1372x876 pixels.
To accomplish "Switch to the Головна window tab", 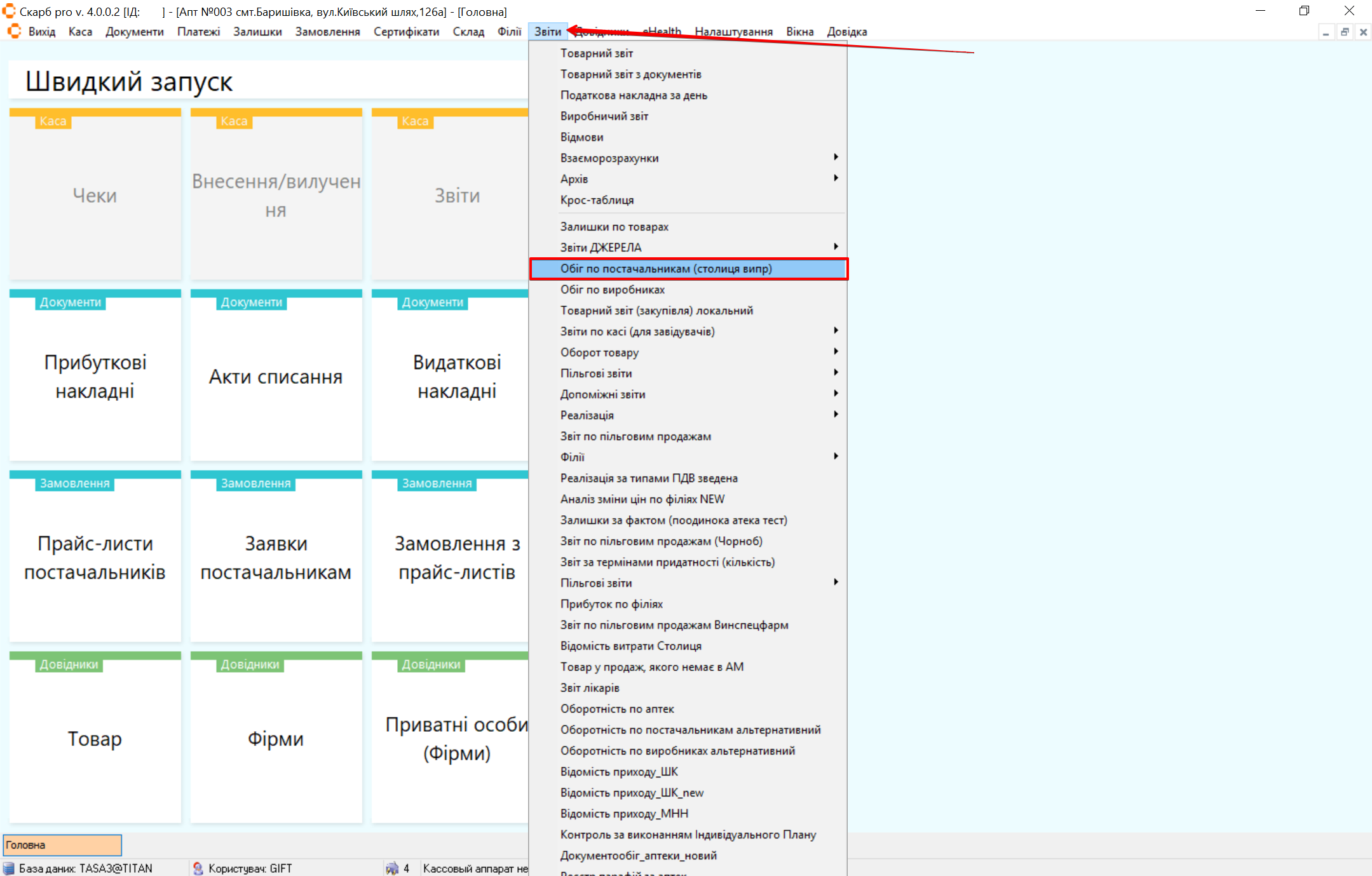I will pos(62,845).
